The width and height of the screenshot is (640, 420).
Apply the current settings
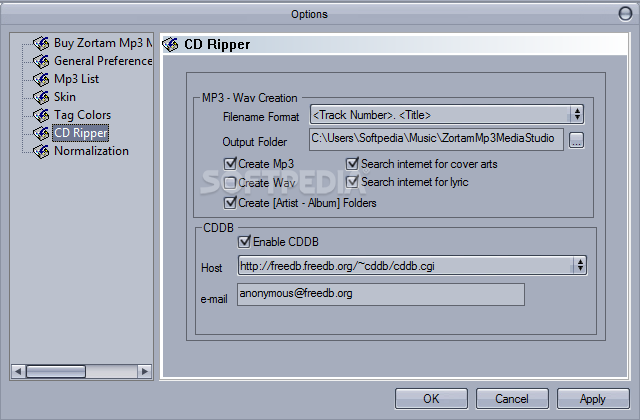(593, 398)
